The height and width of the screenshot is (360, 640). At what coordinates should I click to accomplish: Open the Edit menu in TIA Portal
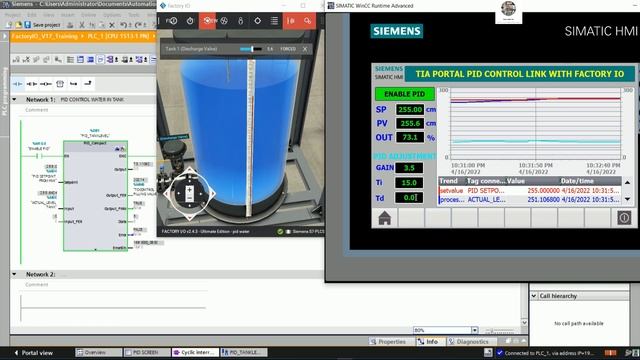click(x=32, y=15)
